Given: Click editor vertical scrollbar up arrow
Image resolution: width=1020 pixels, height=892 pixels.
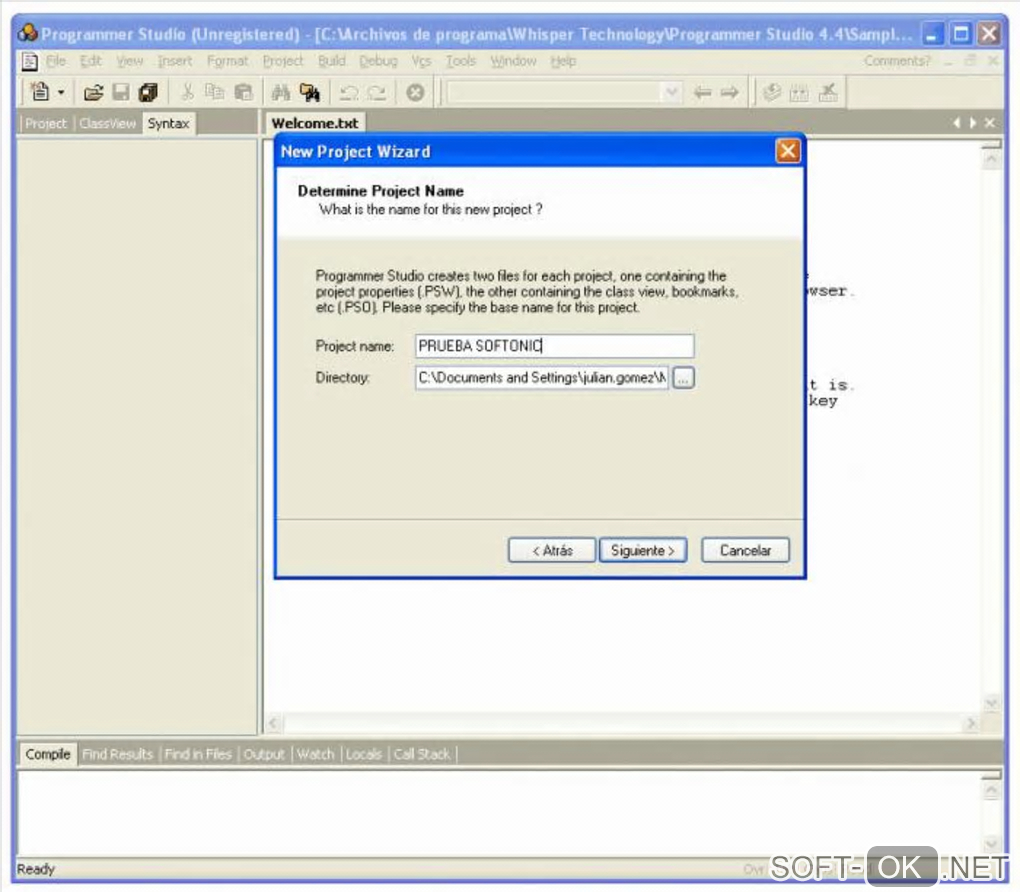Looking at the screenshot, I should 991,158.
